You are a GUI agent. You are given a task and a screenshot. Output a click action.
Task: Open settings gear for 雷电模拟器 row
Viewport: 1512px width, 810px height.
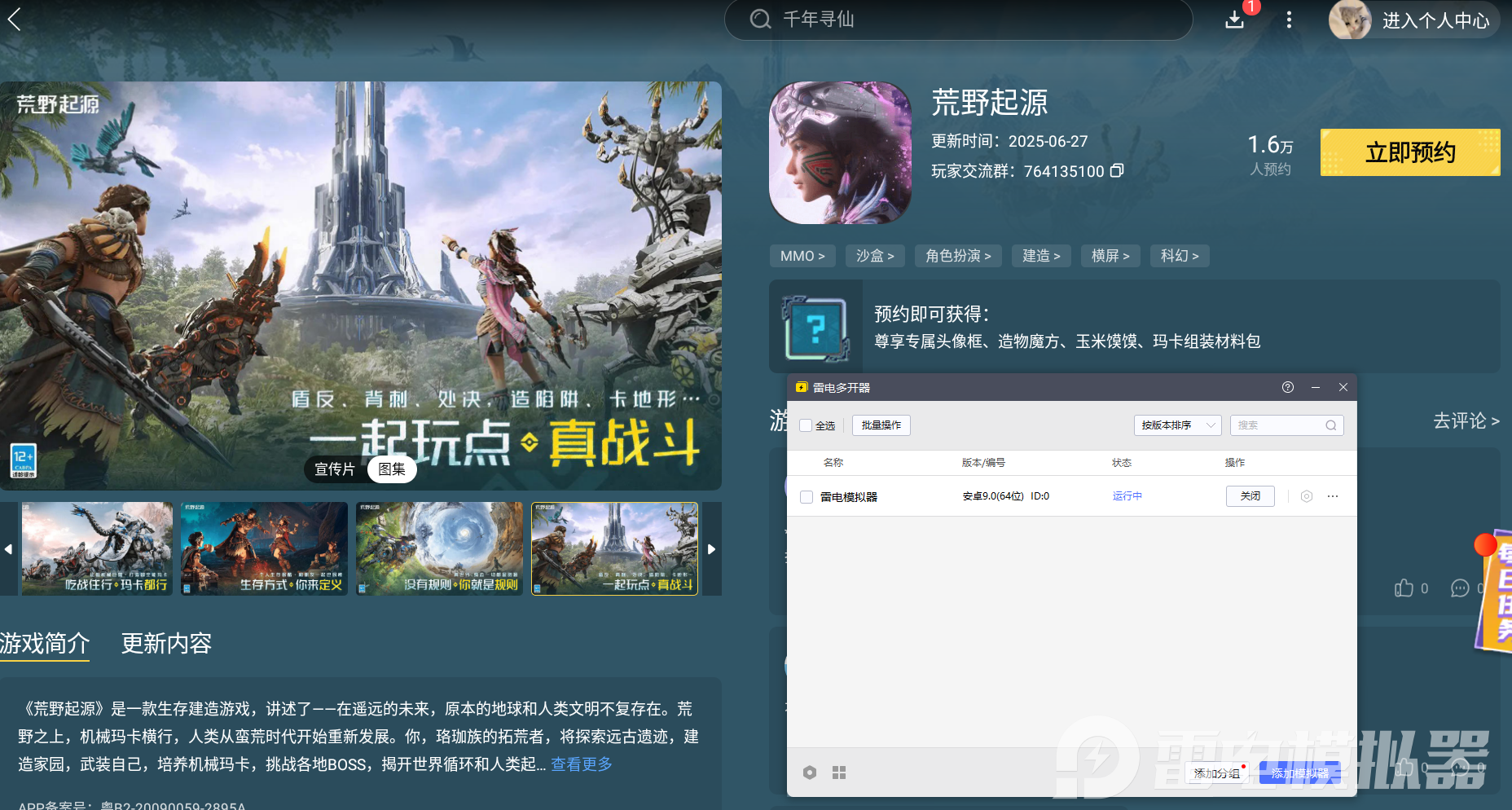tap(1307, 496)
